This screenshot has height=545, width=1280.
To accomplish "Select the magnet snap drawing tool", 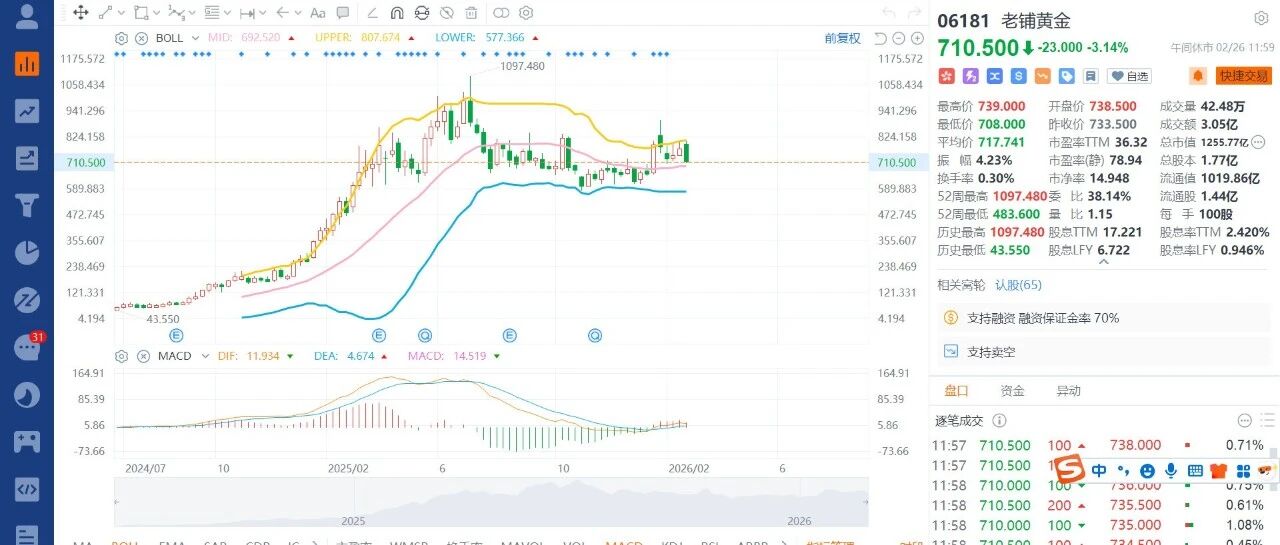I will click(x=396, y=13).
